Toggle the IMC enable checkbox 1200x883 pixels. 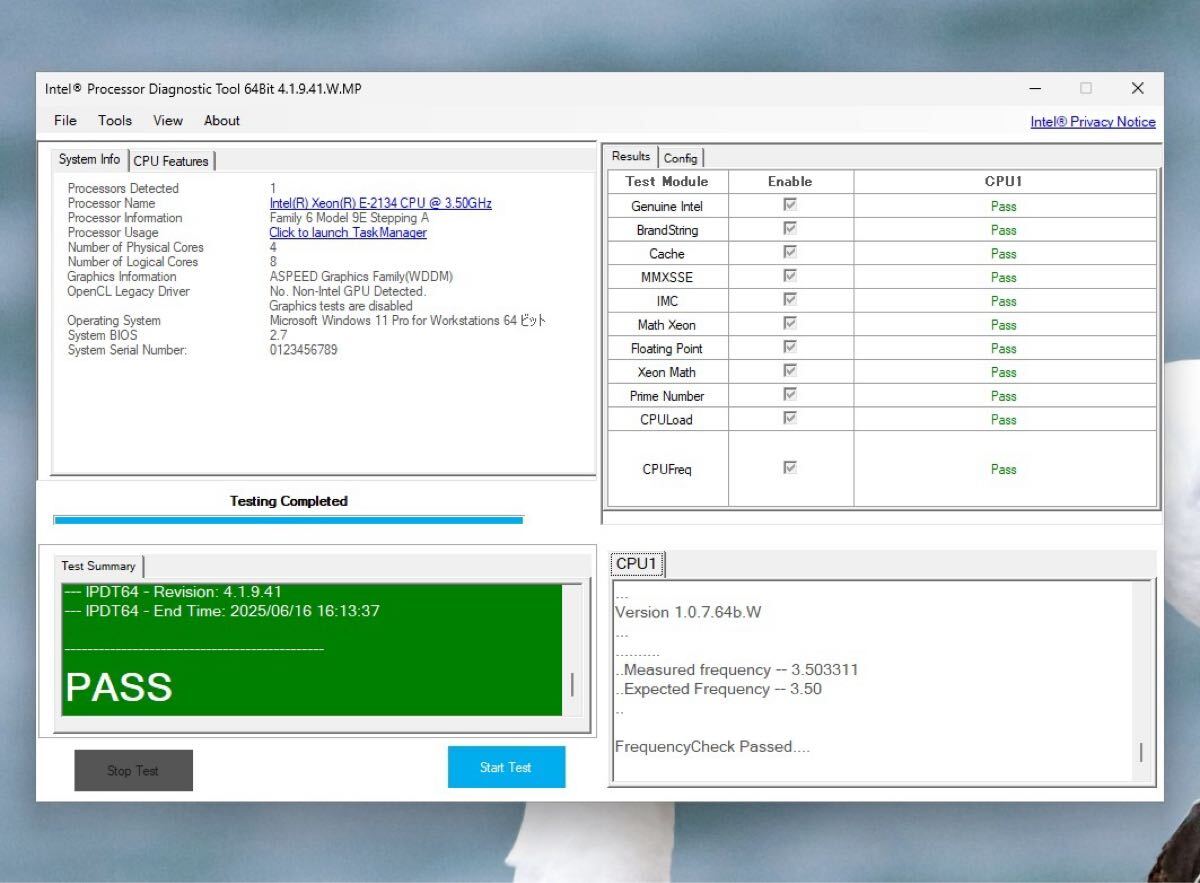point(790,300)
